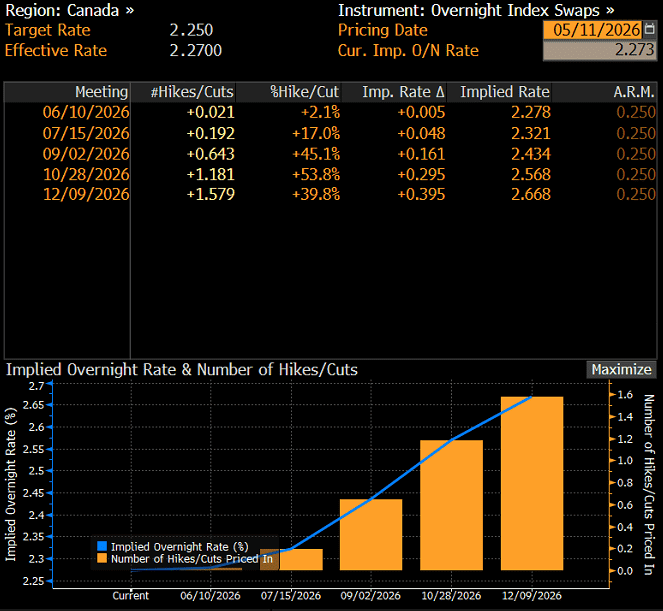The image size is (663, 611).
Task: Click the +45.1% hike probability cell
Action: click(x=316, y=154)
